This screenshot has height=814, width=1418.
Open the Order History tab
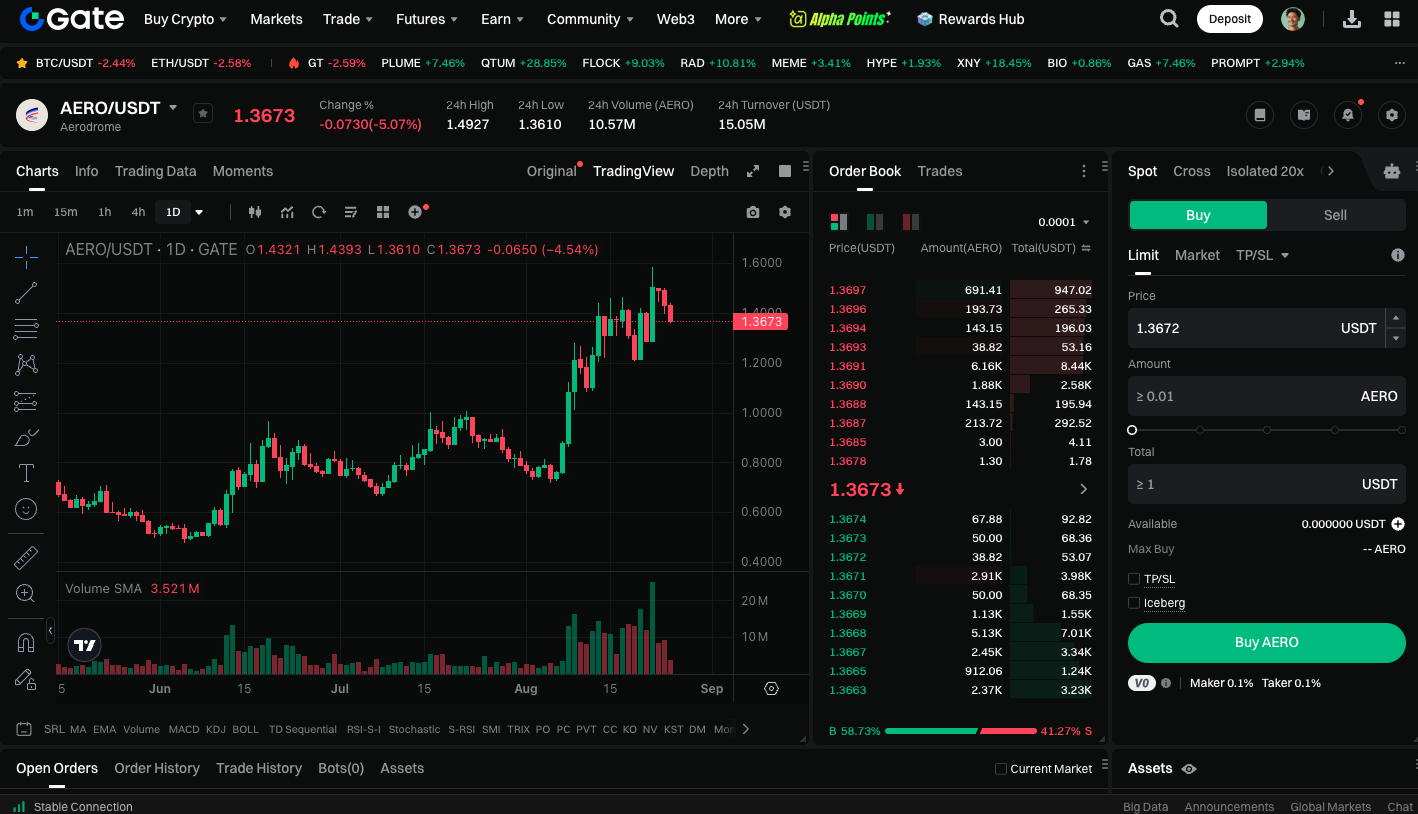157,768
